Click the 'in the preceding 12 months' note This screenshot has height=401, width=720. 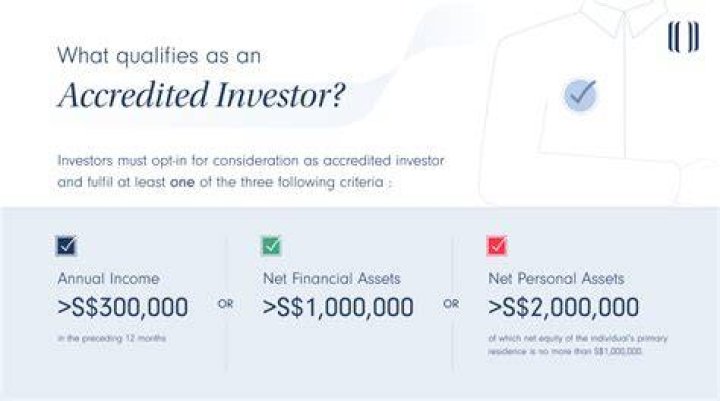112,339
